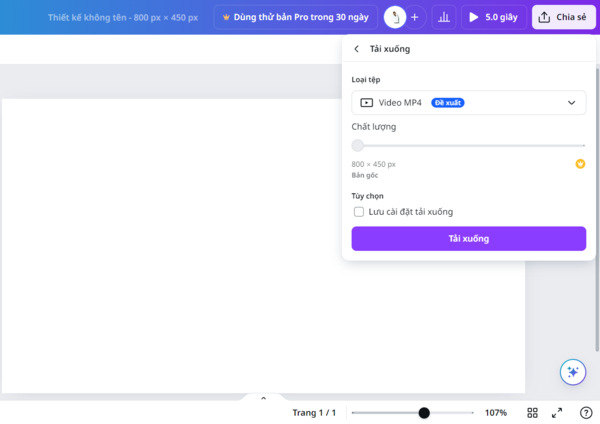The width and height of the screenshot is (600, 424).
Task: Open the grid view pages icon
Action: pyautogui.click(x=532, y=413)
